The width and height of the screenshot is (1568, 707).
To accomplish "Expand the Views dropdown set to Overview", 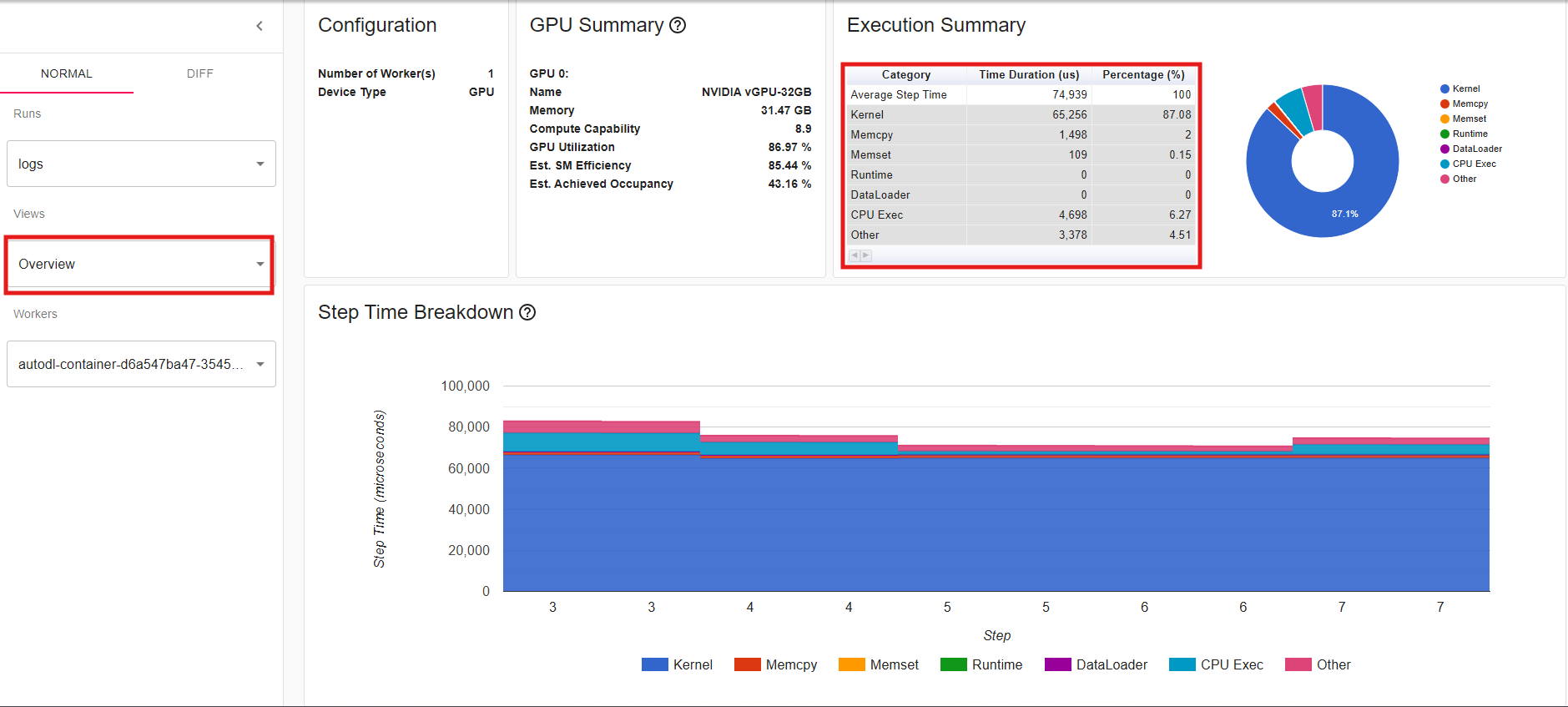I will pos(141,264).
